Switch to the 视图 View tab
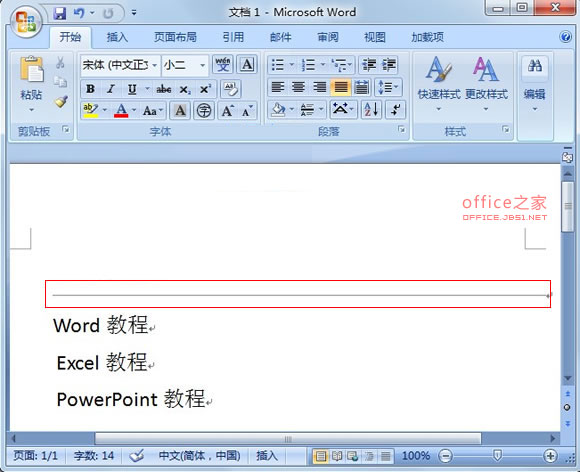The image size is (580, 472). 375,37
